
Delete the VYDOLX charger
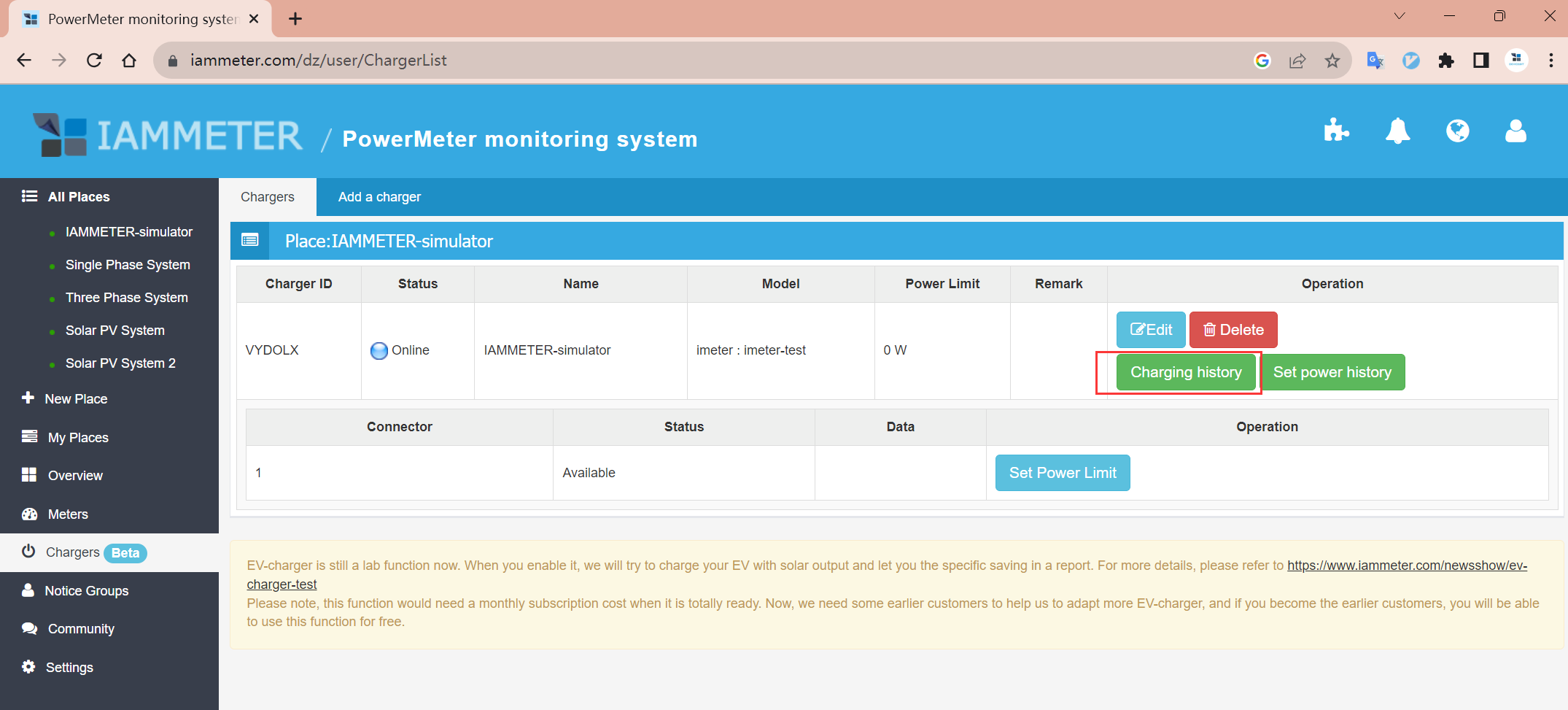(x=1233, y=330)
